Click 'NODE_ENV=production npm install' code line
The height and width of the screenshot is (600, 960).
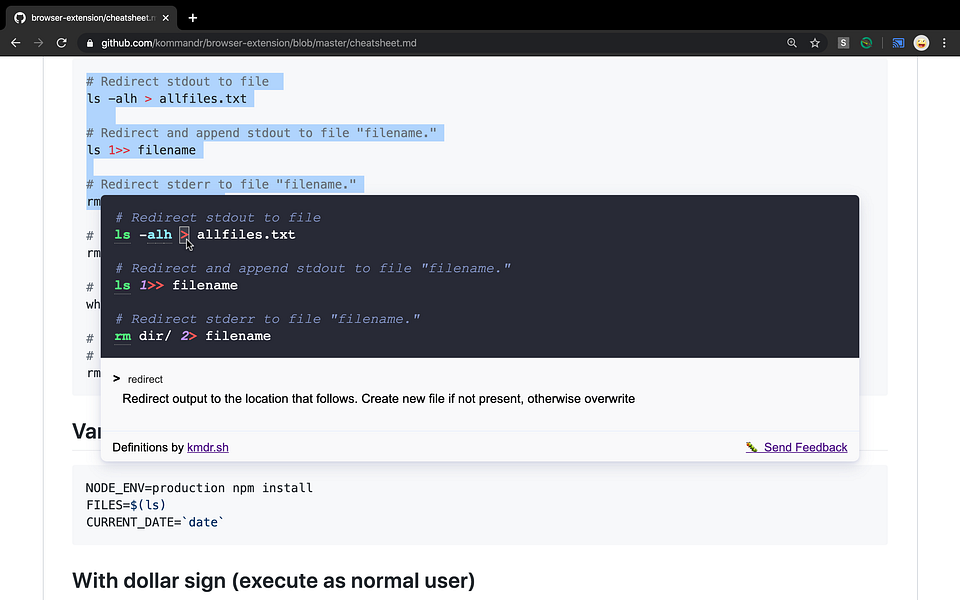[199, 488]
